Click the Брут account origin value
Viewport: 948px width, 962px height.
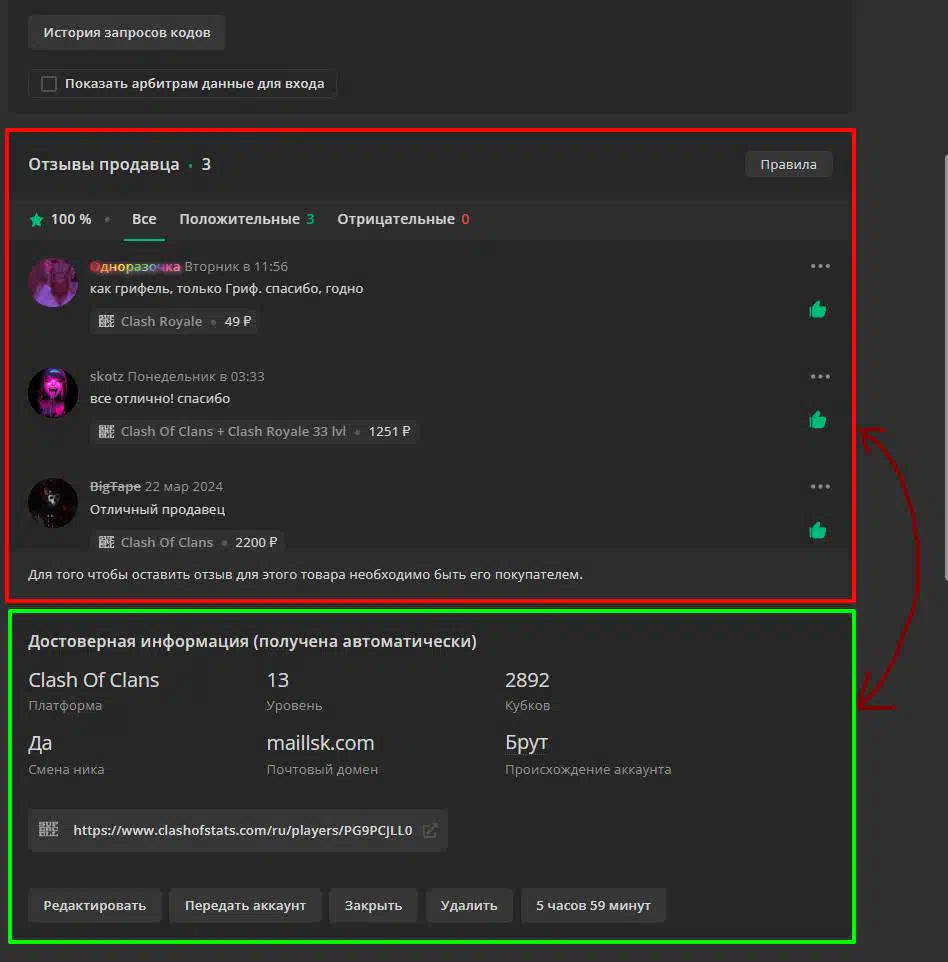coord(526,743)
